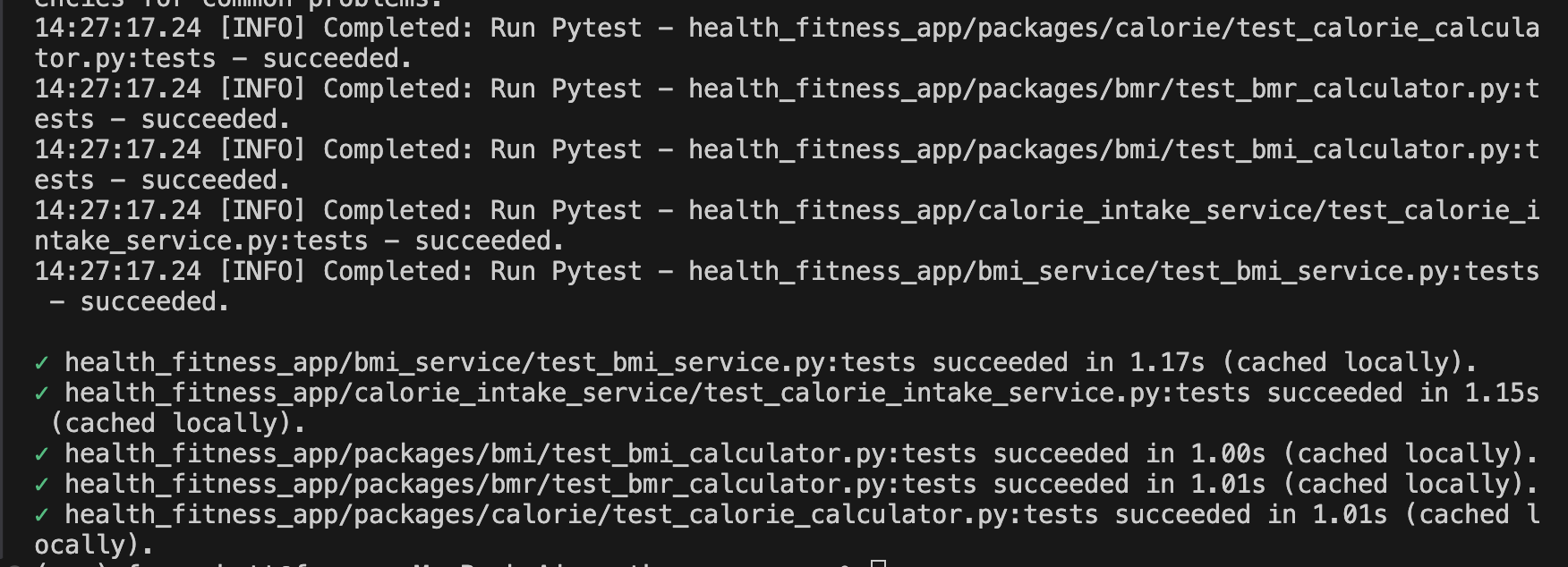Click the "1.17s" duration text

point(1167,363)
